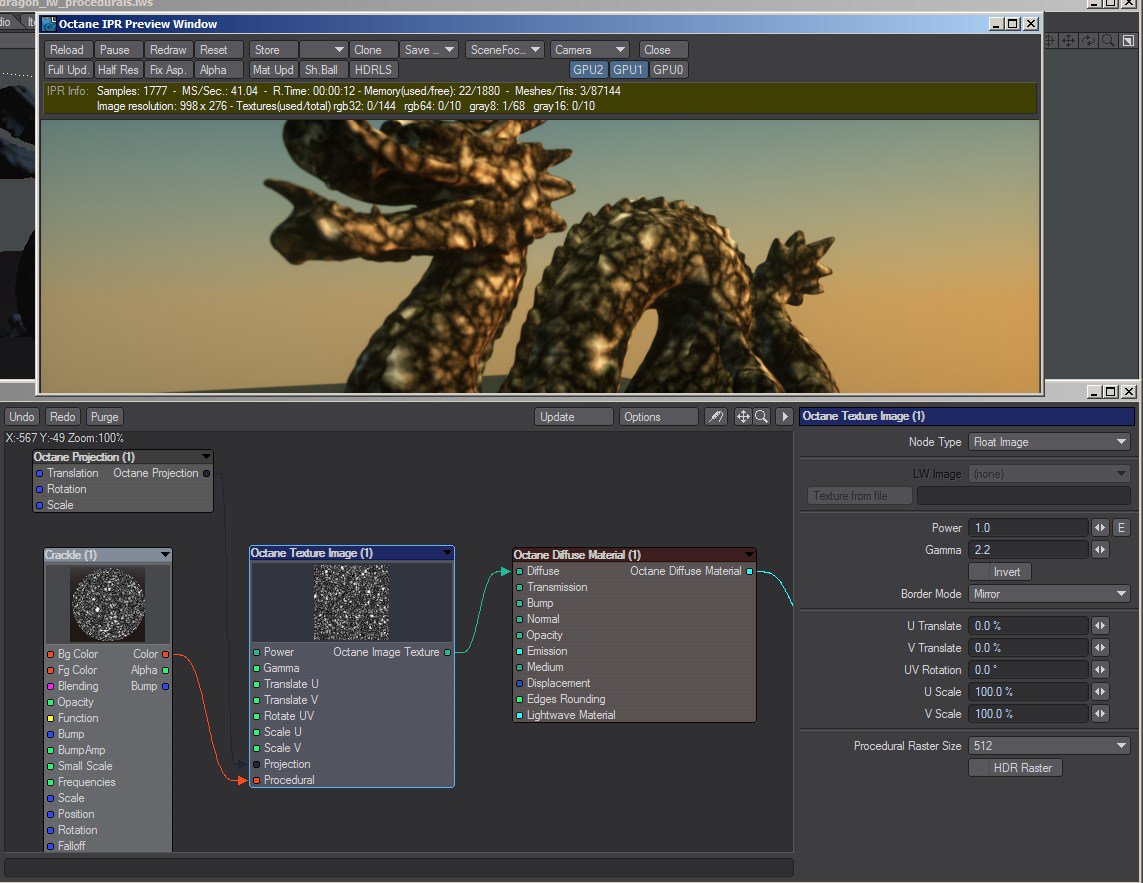Click the Undo button in node editor
This screenshot has height=883, width=1143.
pyautogui.click(x=21, y=416)
